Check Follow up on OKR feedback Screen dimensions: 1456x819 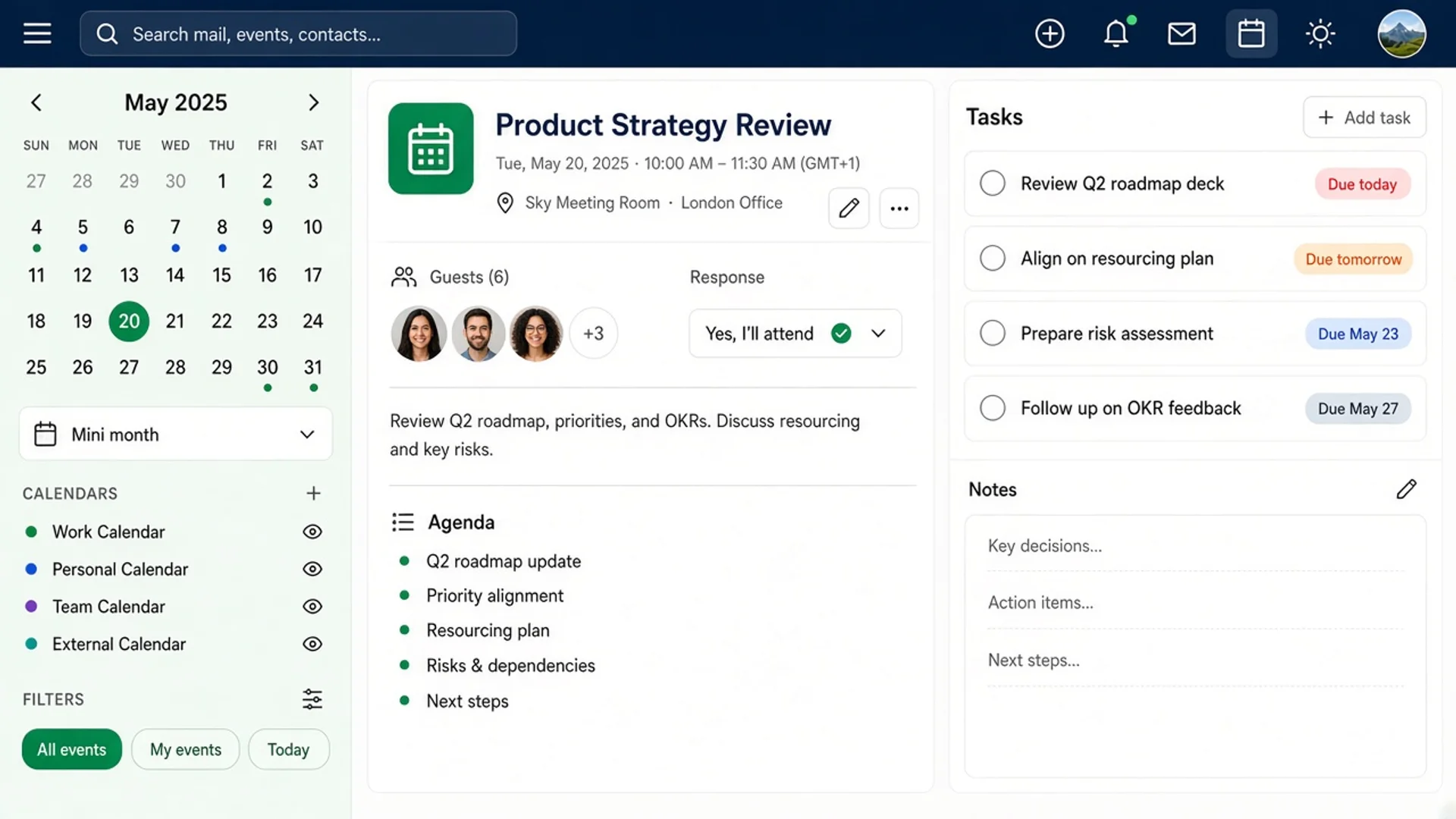point(993,408)
